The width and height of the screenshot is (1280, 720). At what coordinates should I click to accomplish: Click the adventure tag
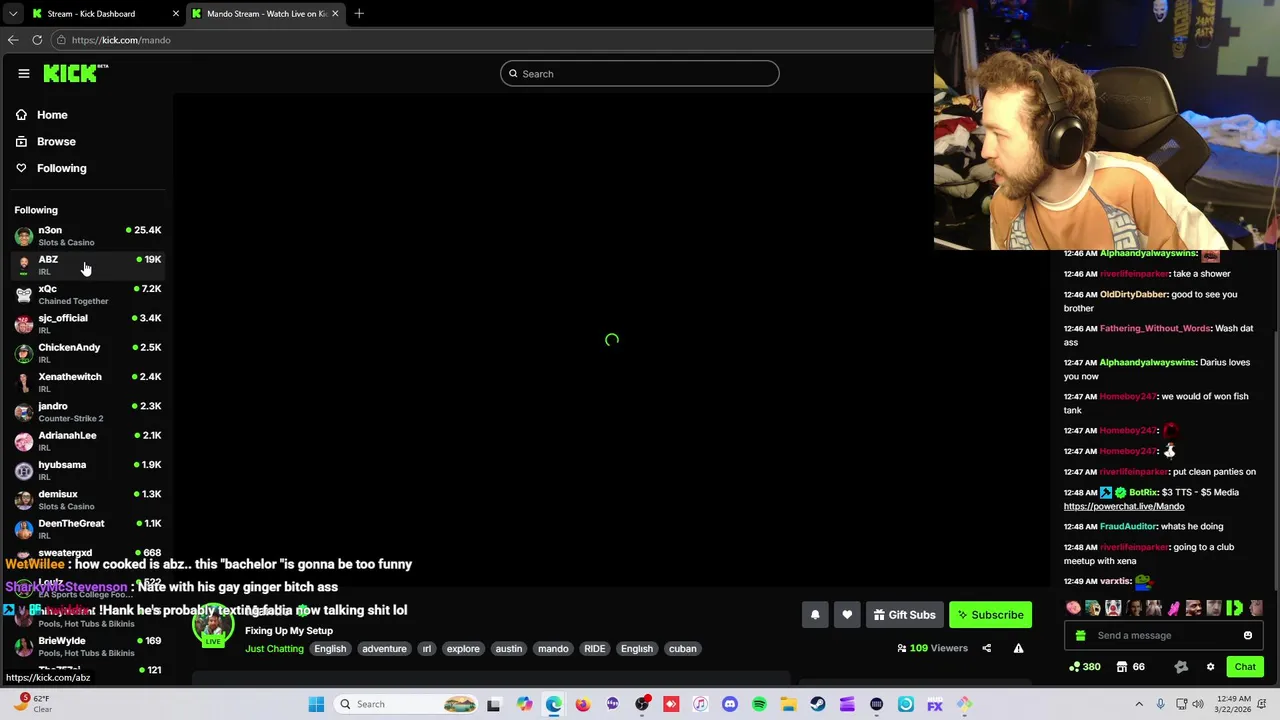384,649
